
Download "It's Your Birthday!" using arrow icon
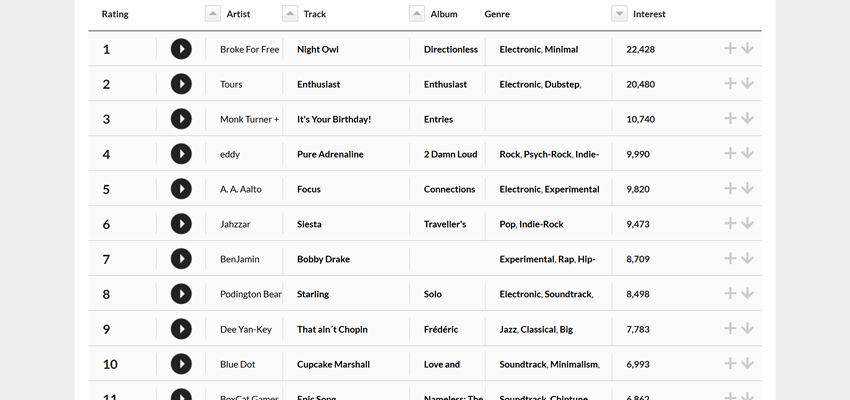point(747,118)
